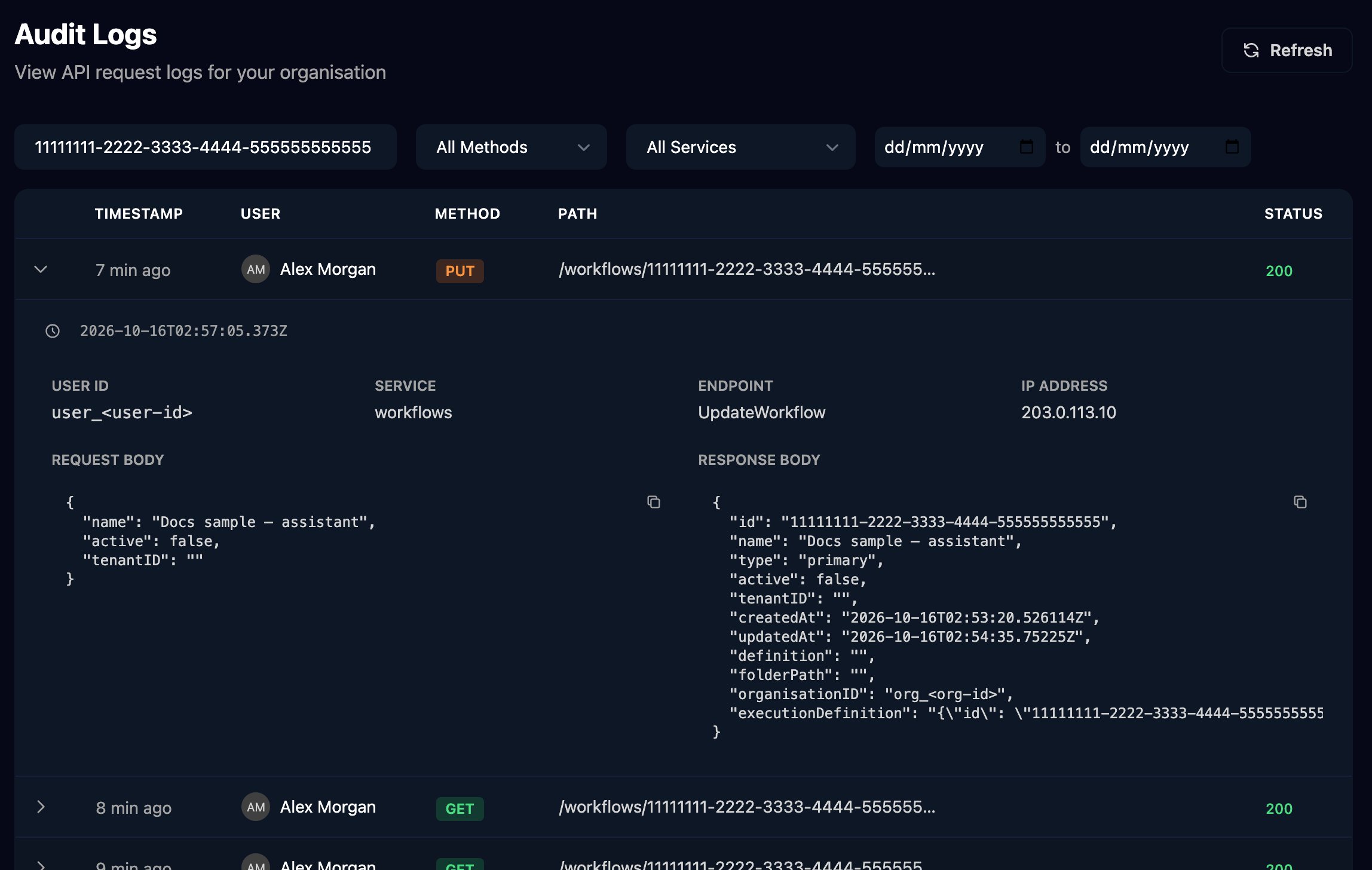
Task: Click the PUT method badge
Action: tap(460, 271)
